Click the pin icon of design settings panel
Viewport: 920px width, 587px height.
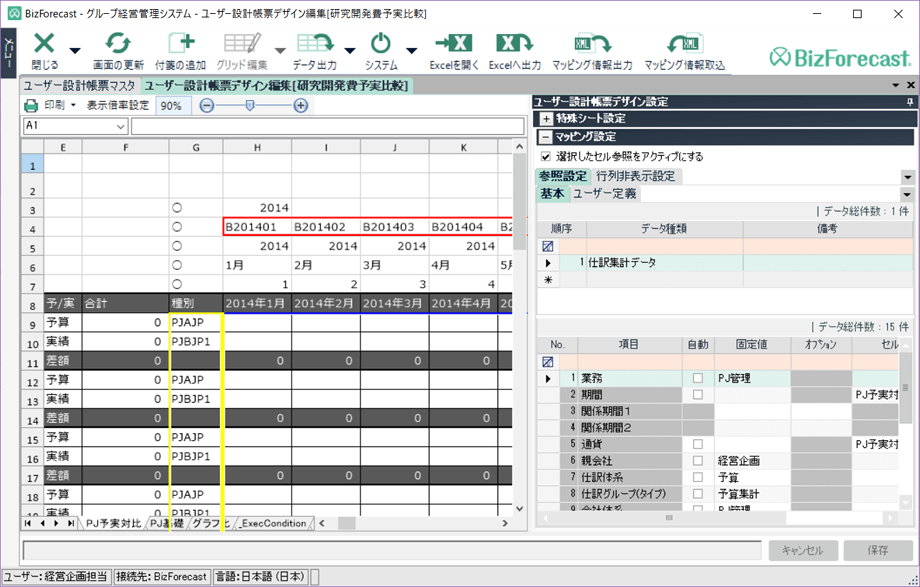910,102
